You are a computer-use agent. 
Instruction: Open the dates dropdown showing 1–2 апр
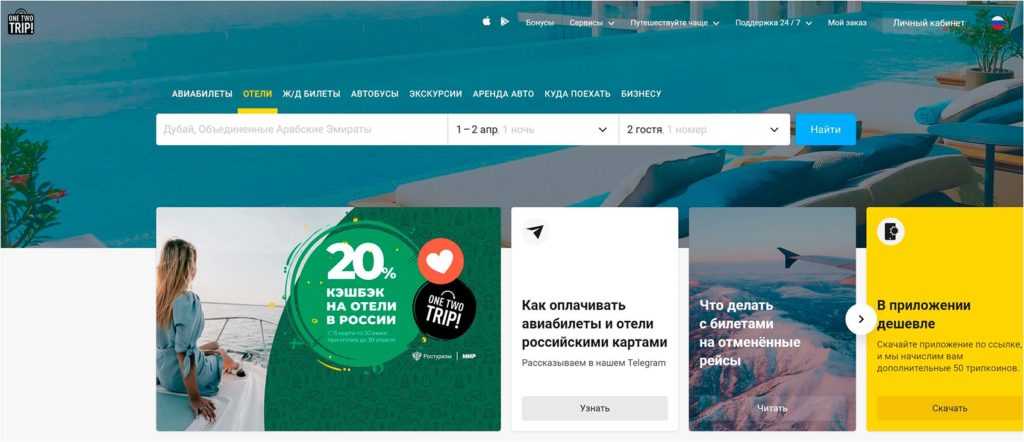[x=533, y=130]
